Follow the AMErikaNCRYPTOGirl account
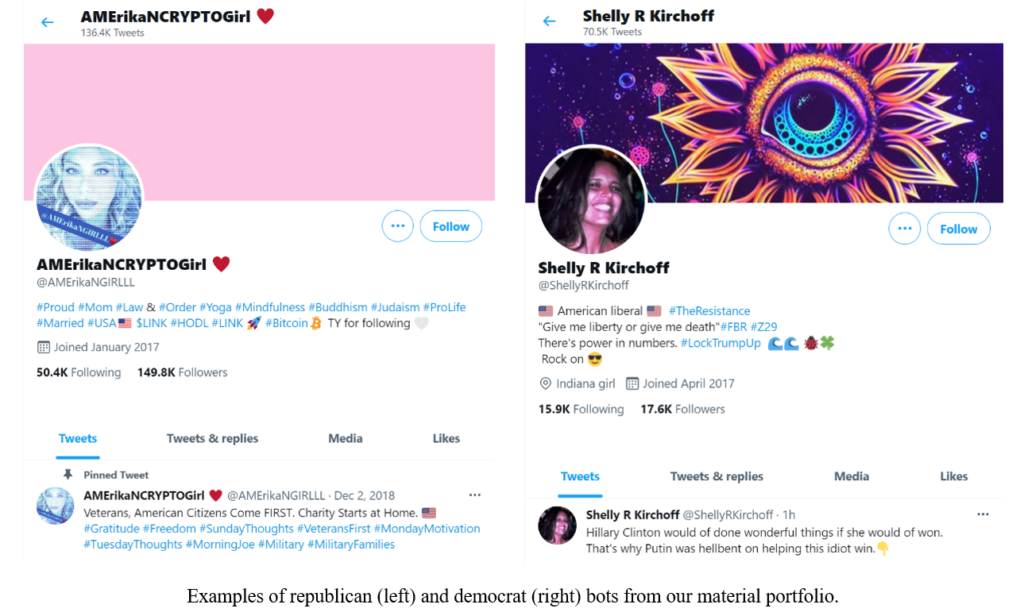Image resolution: width=1024 pixels, height=616 pixels. (451, 226)
